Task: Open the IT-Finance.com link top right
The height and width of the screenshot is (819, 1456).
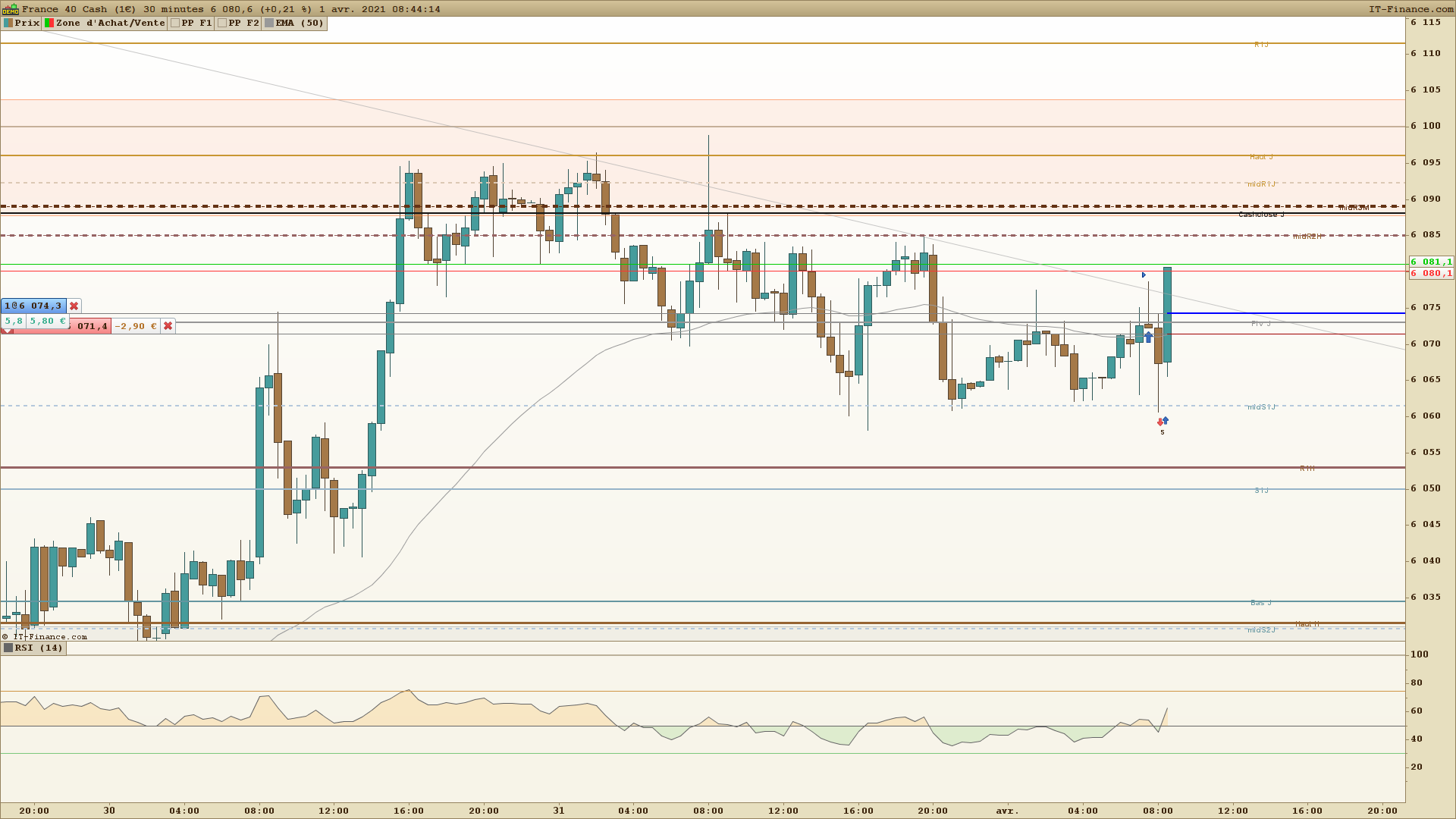Action: point(1410,9)
